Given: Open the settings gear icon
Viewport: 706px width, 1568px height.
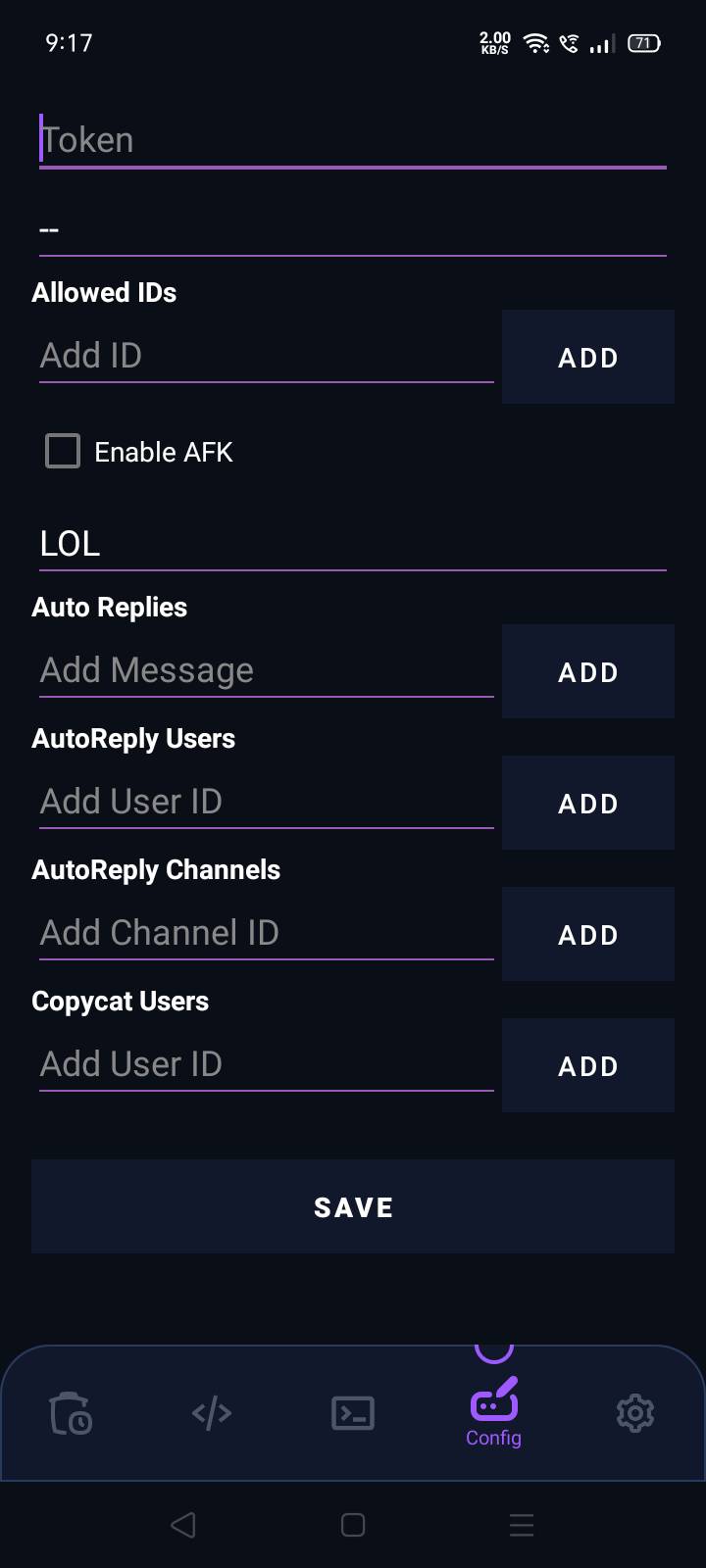Looking at the screenshot, I should pyautogui.click(x=635, y=1413).
